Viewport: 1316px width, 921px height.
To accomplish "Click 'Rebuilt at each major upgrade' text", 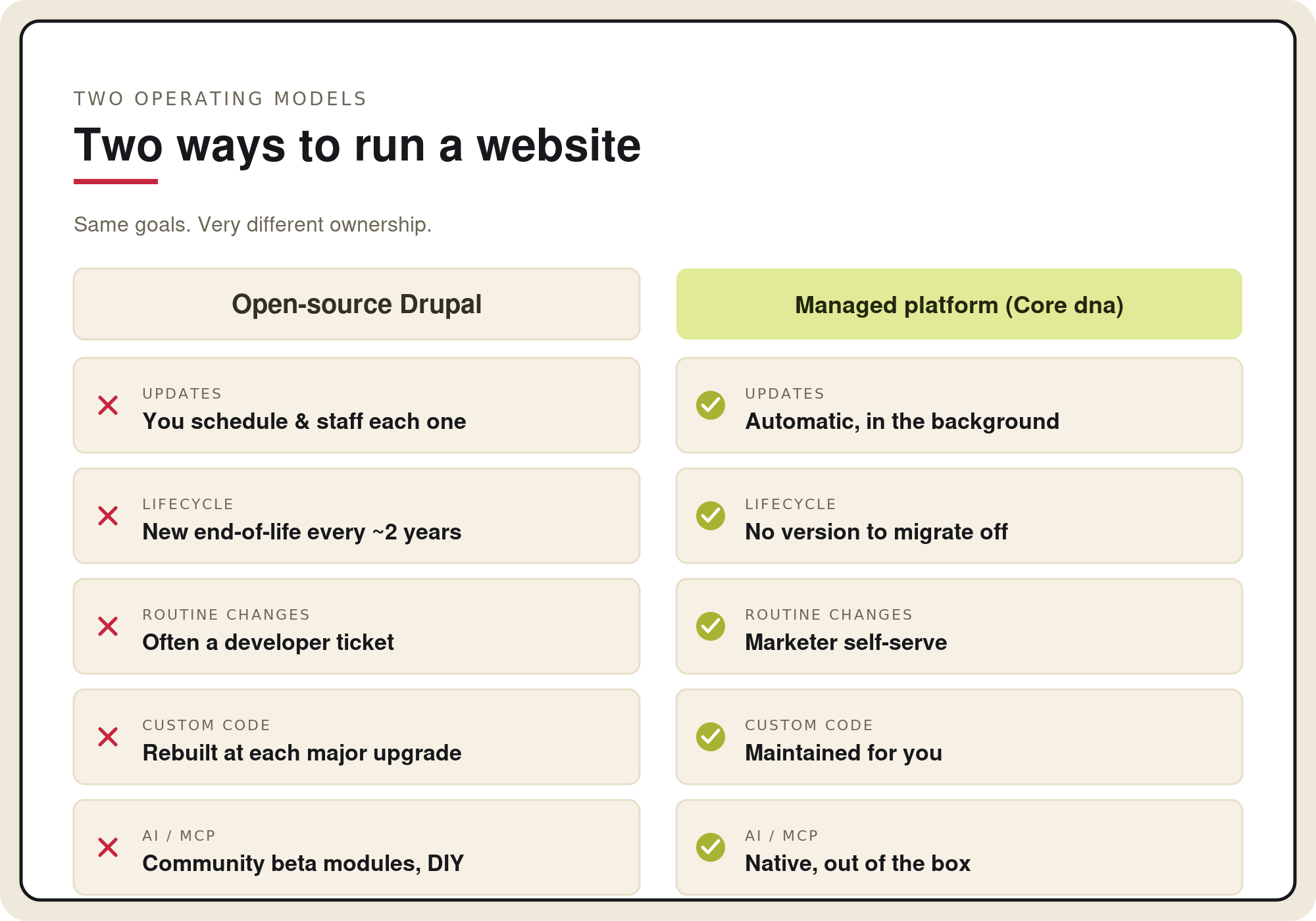I will click(302, 753).
